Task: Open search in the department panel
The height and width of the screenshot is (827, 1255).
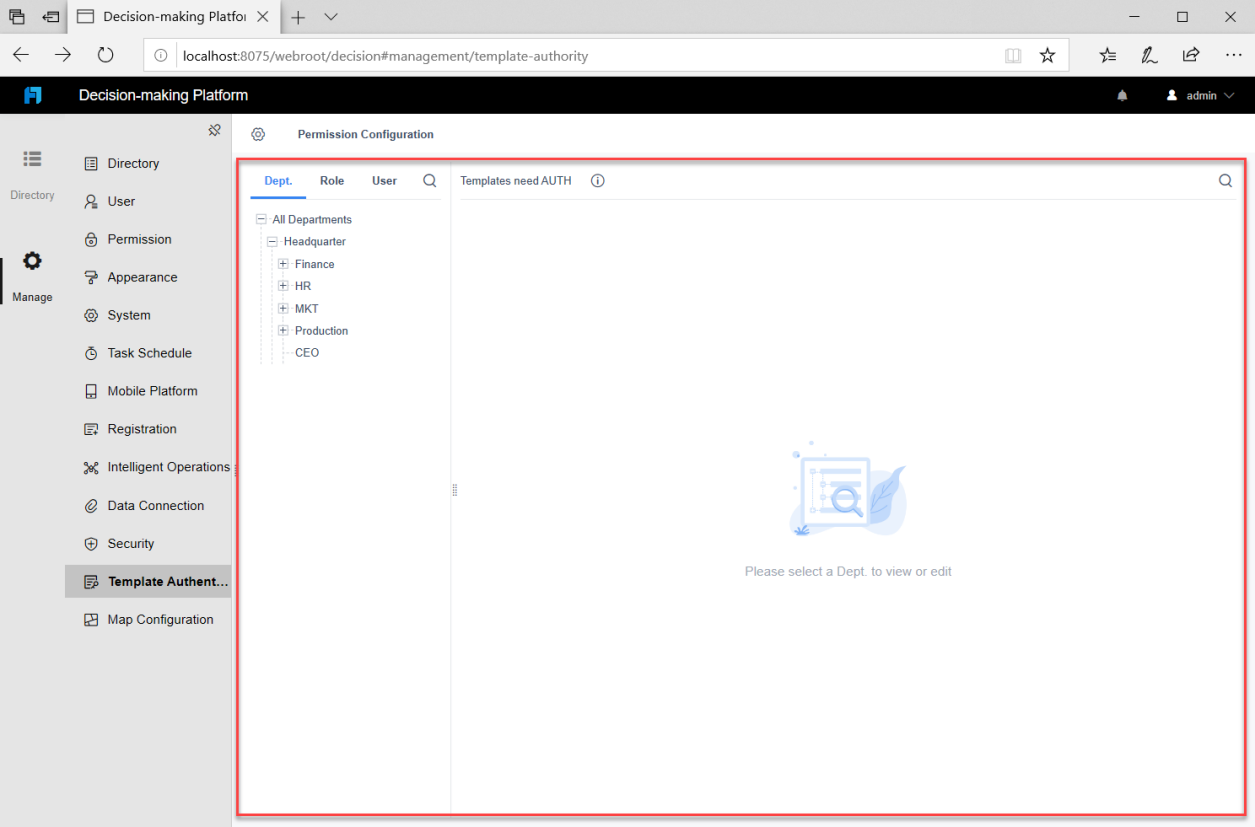Action: tap(429, 181)
